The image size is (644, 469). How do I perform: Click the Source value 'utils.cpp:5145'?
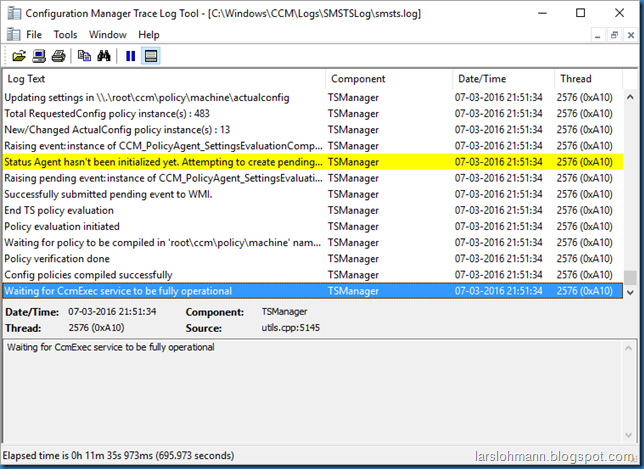click(x=290, y=328)
